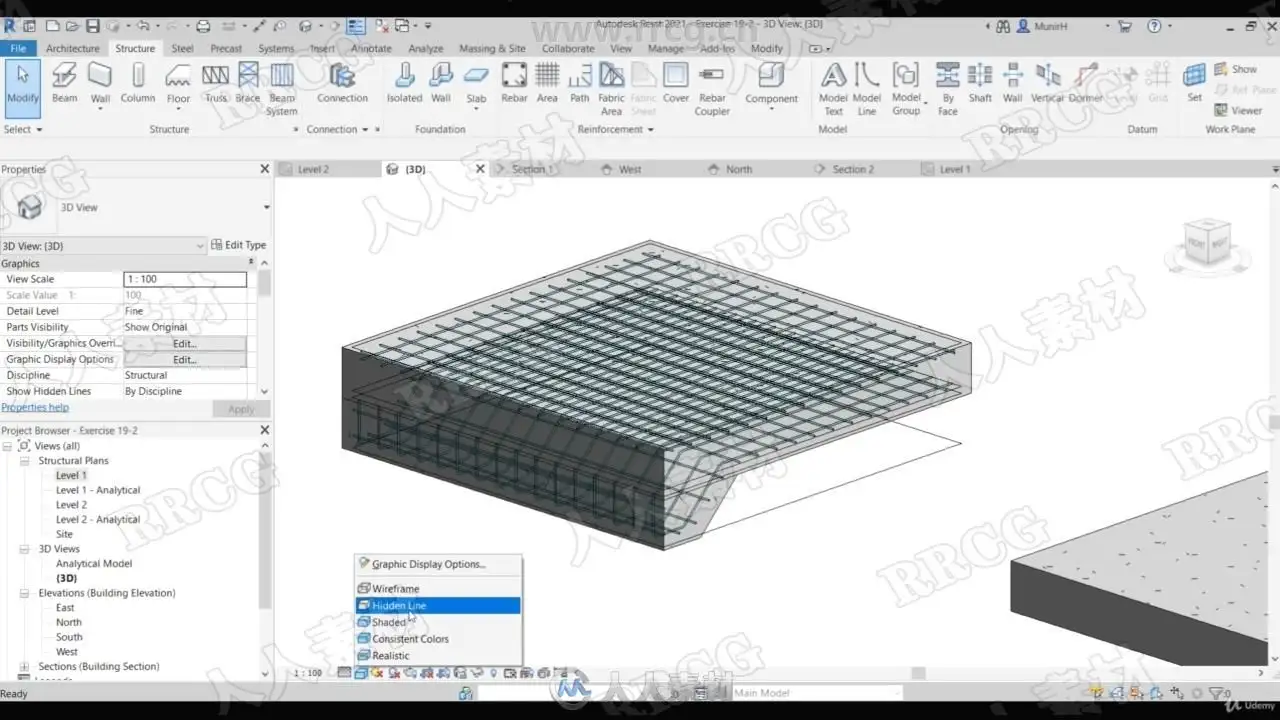Click Set work plane icon
1280x720 pixels.
[x=1194, y=82]
